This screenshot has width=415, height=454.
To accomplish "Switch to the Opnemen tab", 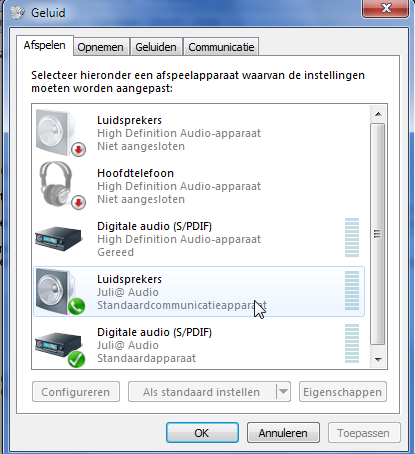I will point(100,47).
